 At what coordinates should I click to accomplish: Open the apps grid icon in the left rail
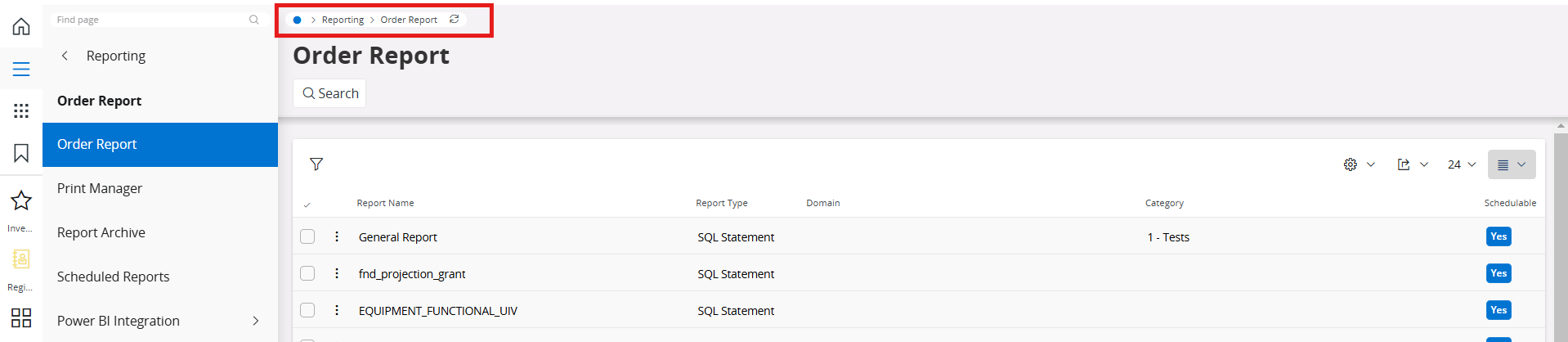tap(21, 110)
